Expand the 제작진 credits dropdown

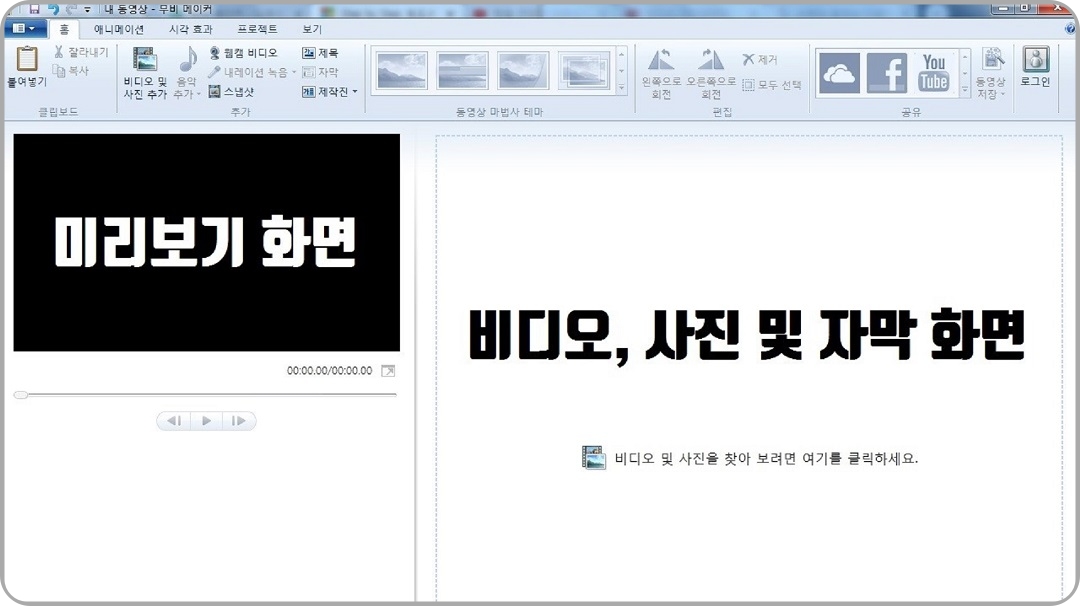354,93
